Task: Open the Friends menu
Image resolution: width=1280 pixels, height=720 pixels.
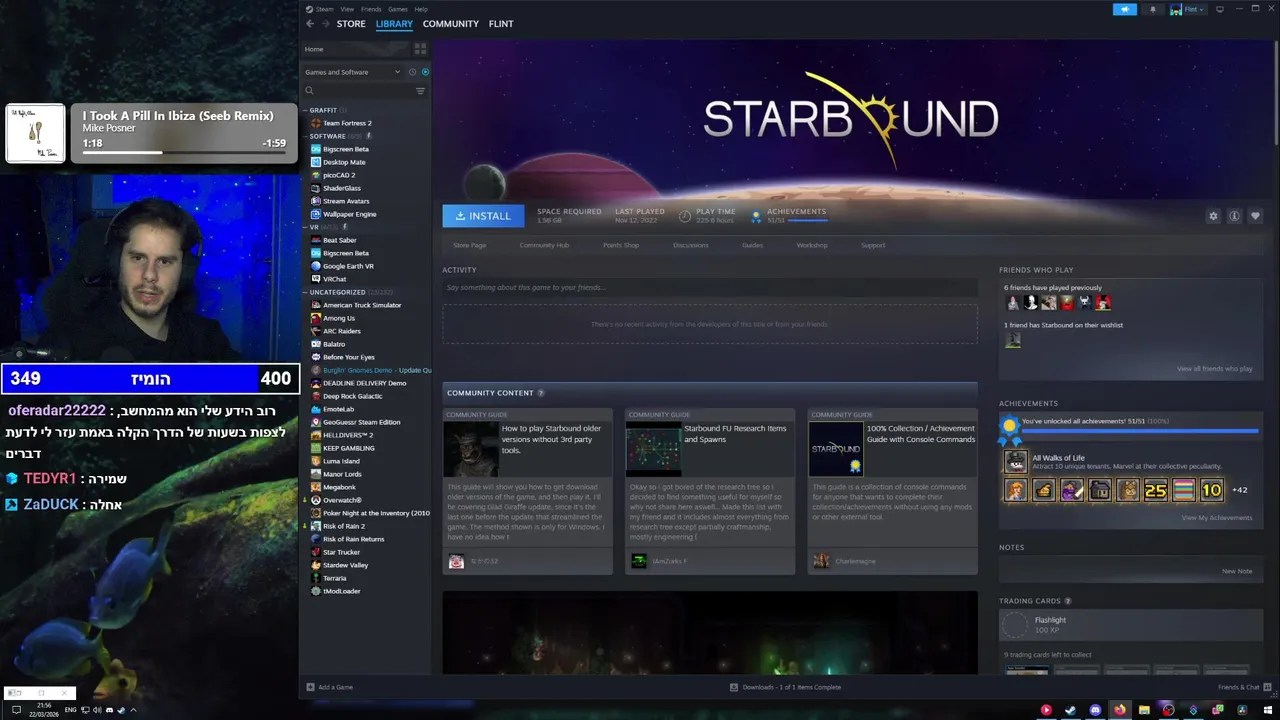Action: coord(371,9)
